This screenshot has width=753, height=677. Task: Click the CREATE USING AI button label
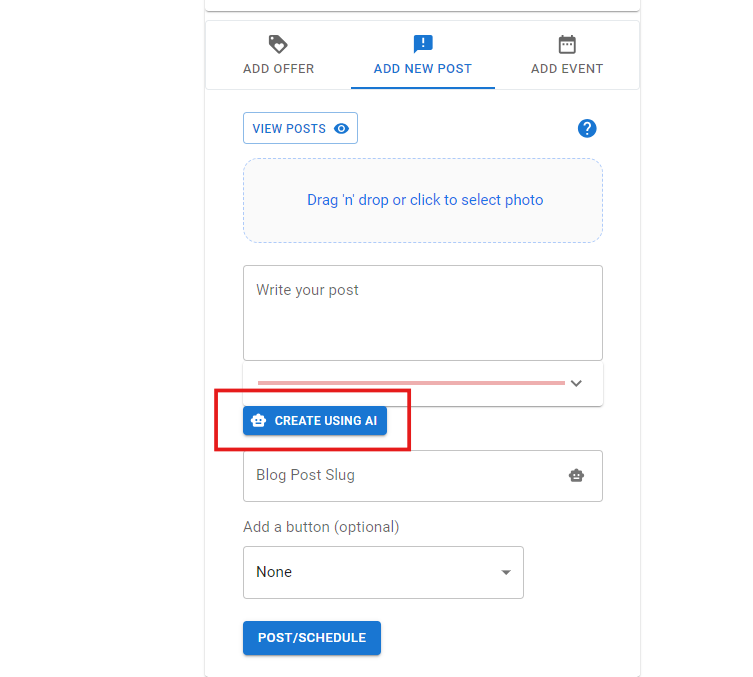(325, 421)
